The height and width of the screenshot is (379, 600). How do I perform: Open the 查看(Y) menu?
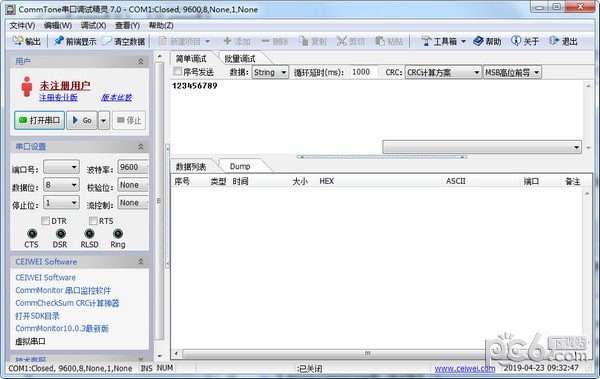(127, 25)
